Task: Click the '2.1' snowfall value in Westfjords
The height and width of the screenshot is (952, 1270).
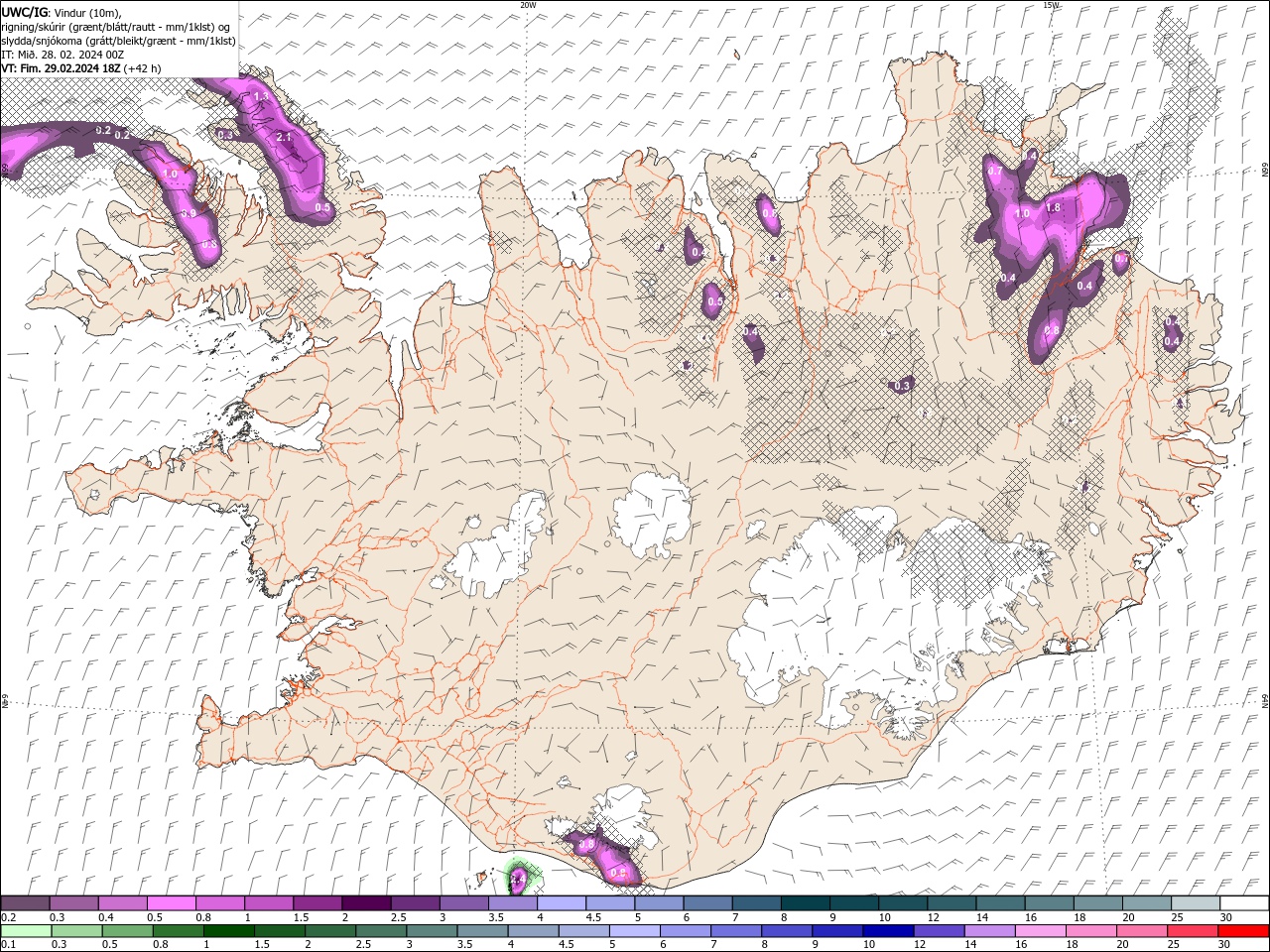Action: (x=284, y=137)
